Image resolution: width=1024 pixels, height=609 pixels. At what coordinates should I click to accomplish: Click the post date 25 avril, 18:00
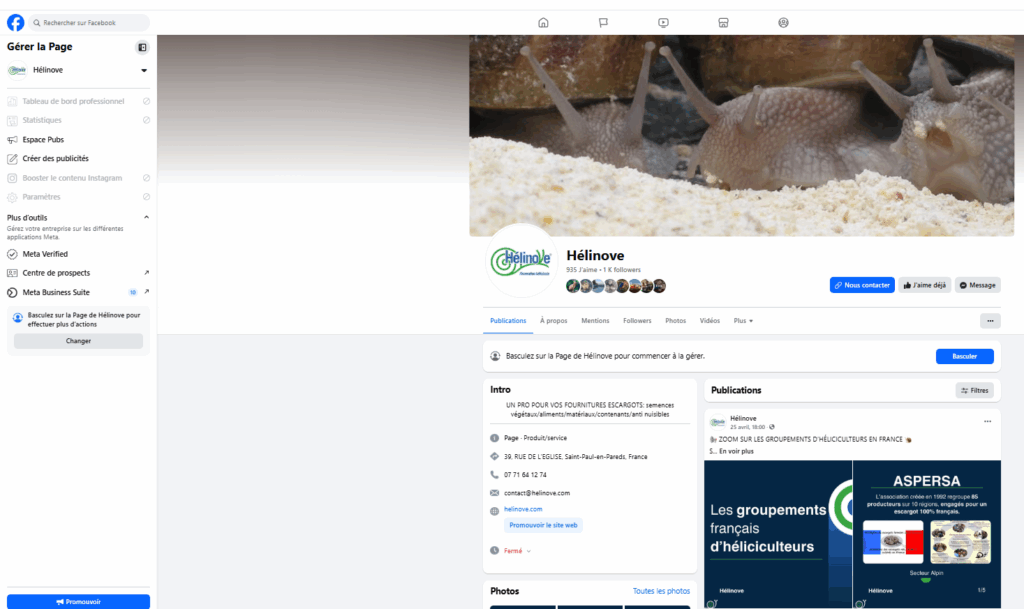(747, 428)
